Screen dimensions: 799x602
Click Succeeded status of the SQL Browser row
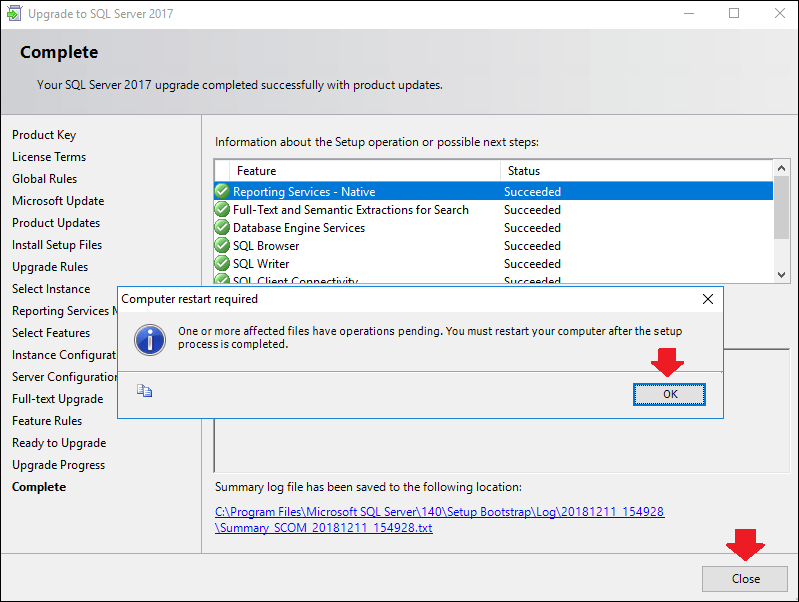coord(532,246)
